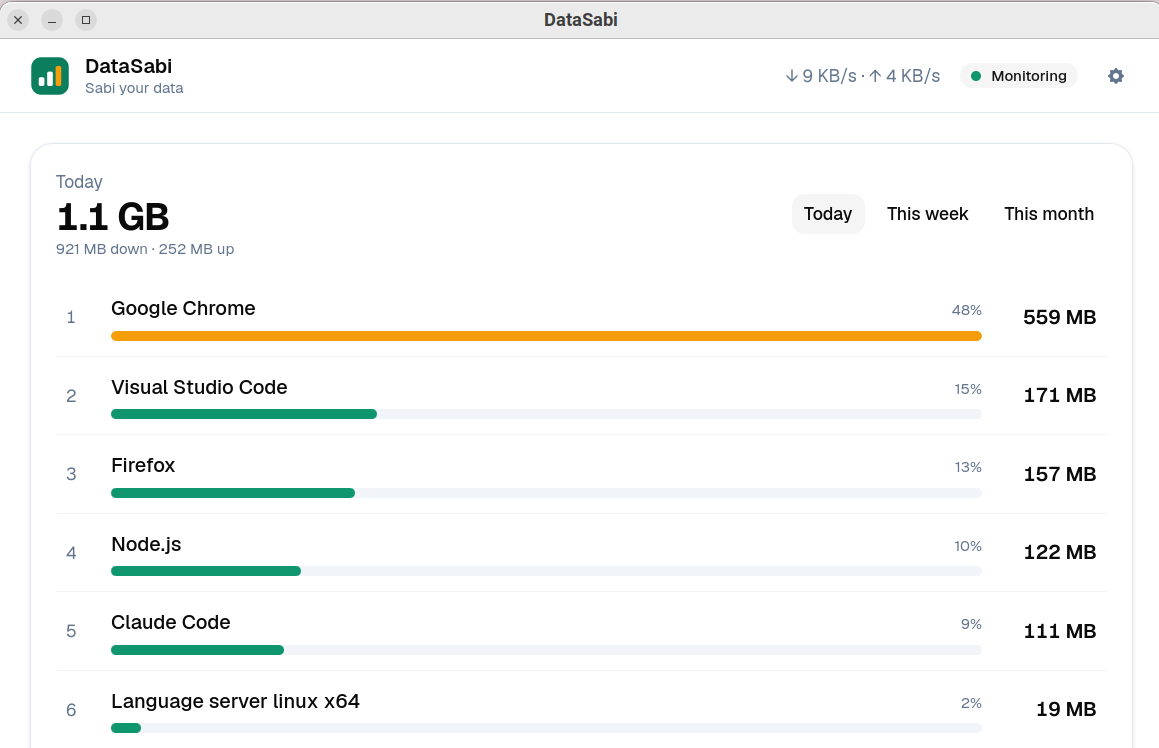Click the Node.js usage bar
This screenshot has height=748, width=1159.
click(546, 571)
